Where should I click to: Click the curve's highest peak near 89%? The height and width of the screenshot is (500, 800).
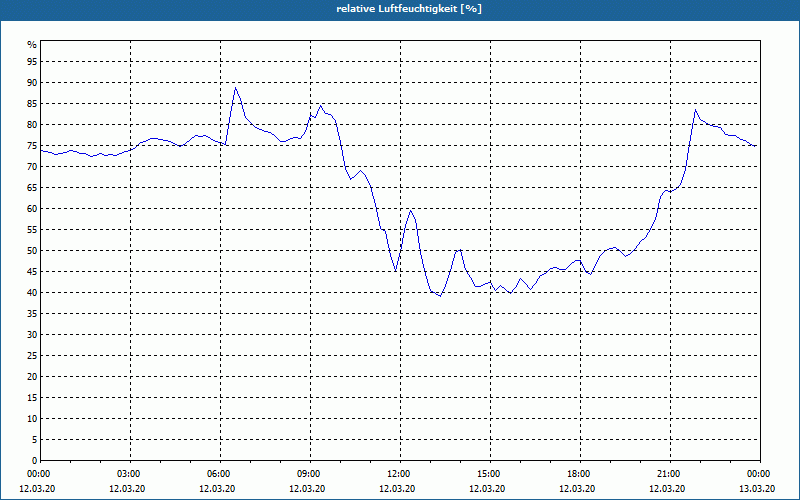coord(235,88)
